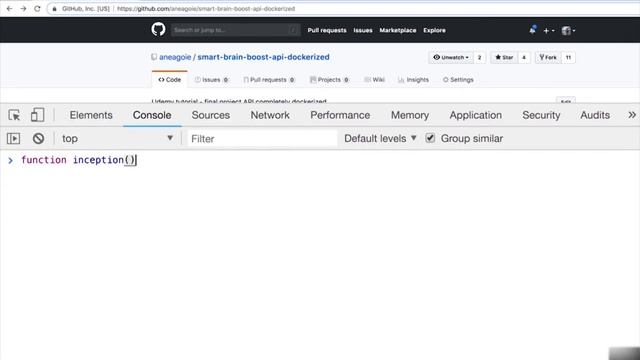Go back with the browser back arrow
The width and height of the screenshot is (640, 360).
click(x=9, y=9)
